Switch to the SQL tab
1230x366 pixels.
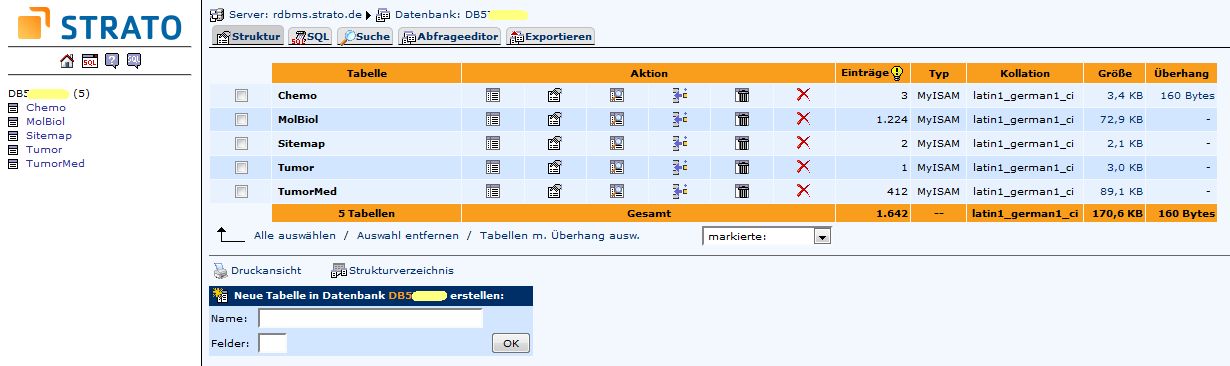310,37
